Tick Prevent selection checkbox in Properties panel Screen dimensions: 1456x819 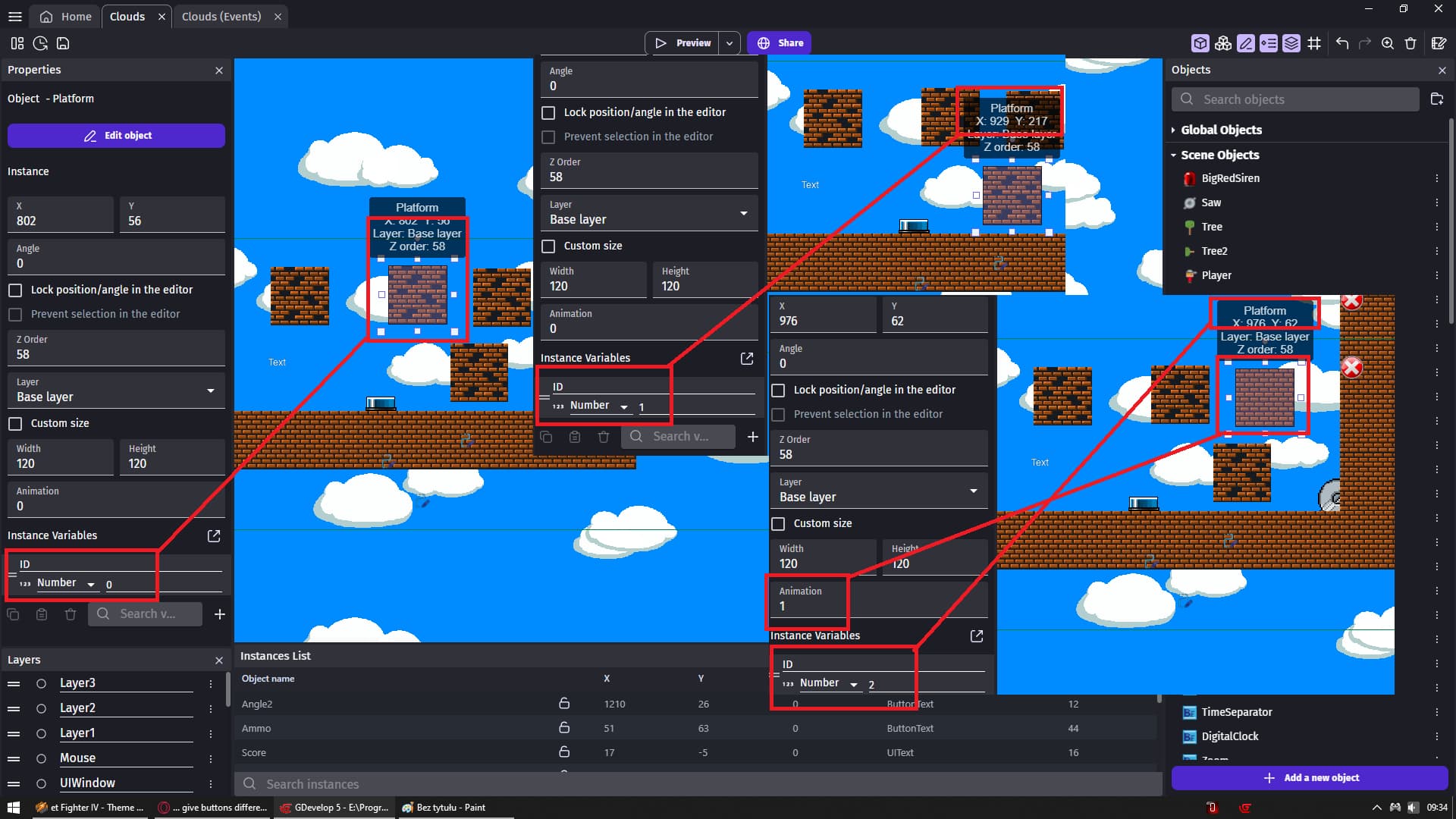point(15,315)
